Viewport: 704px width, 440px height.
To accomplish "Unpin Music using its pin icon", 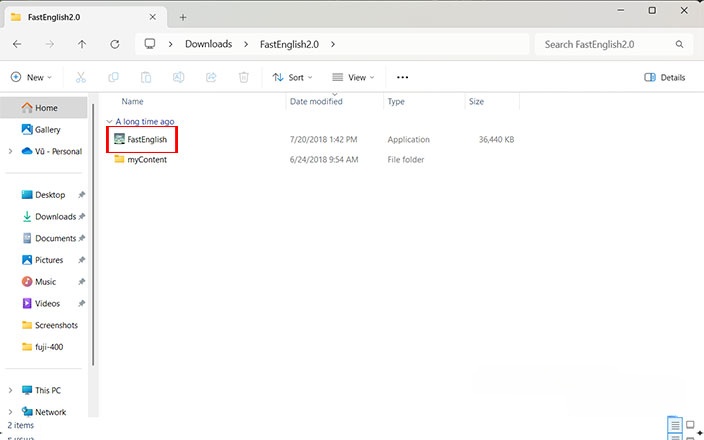I will coord(81,282).
